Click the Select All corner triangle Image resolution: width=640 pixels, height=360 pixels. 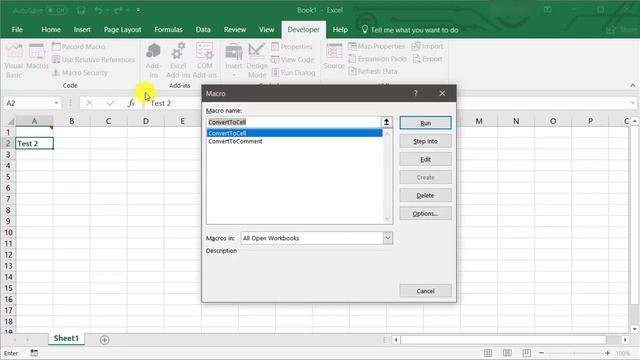(x=10, y=121)
